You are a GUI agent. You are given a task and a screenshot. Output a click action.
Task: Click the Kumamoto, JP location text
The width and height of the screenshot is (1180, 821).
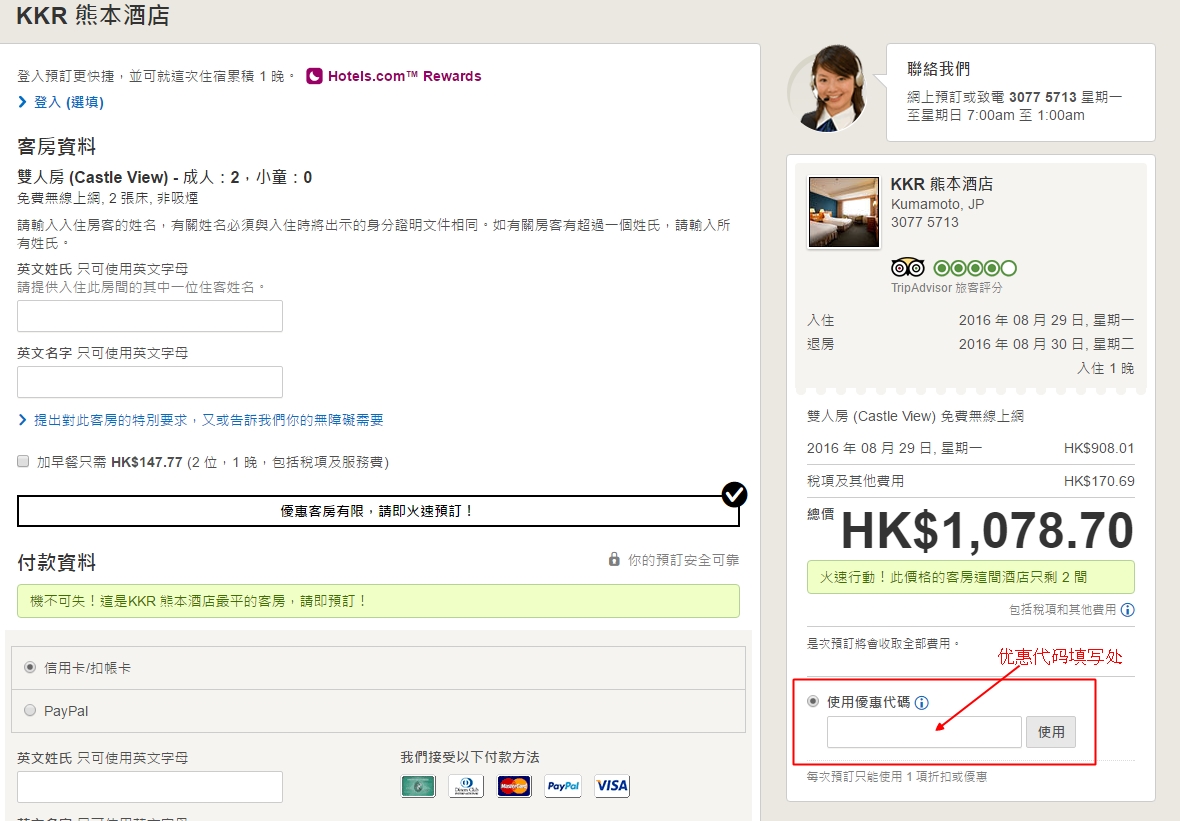(938, 205)
